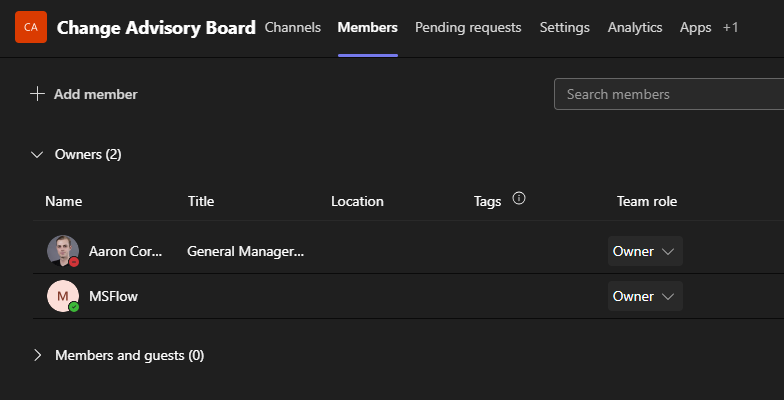The image size is (784, 400).
Task: Show the +1 overflow tabs
Action: pyautogui.click(x=730, y=27)
